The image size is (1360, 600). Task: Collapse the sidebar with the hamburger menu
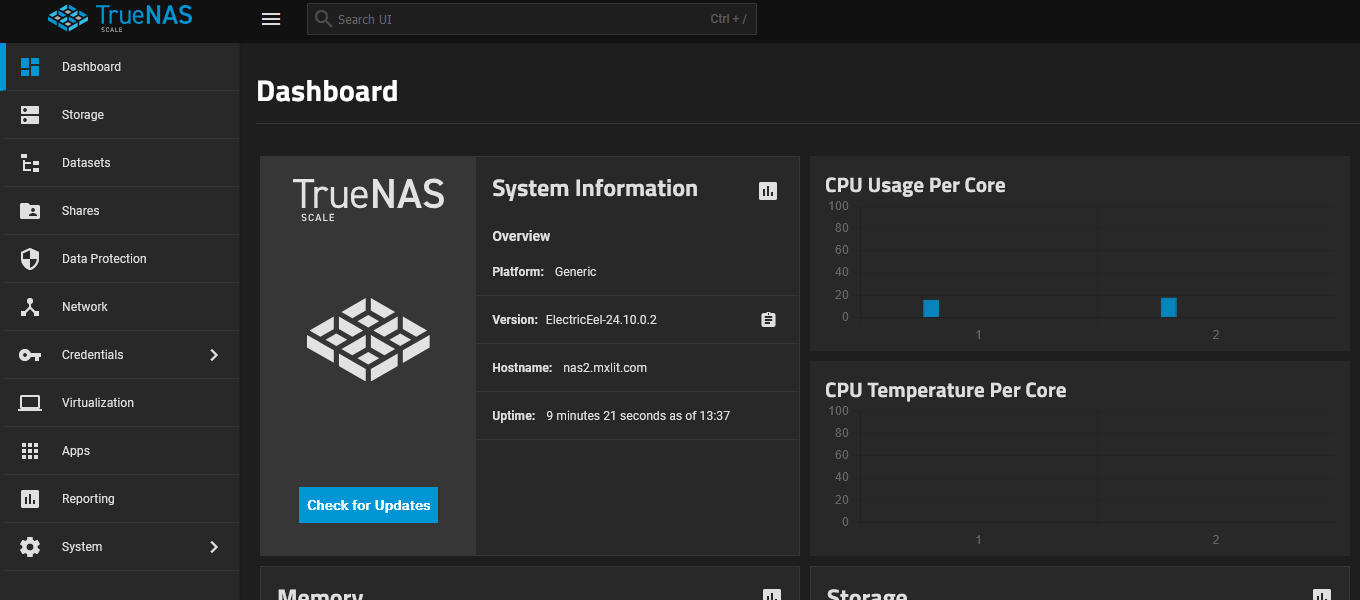(271, 18)
